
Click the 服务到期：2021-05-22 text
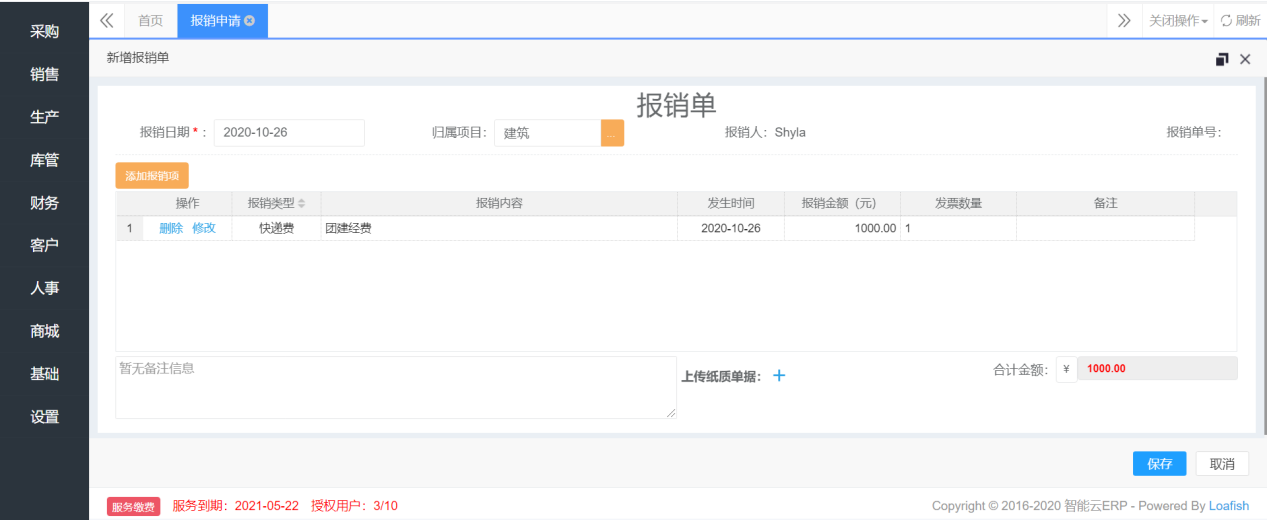pos(236,506)
